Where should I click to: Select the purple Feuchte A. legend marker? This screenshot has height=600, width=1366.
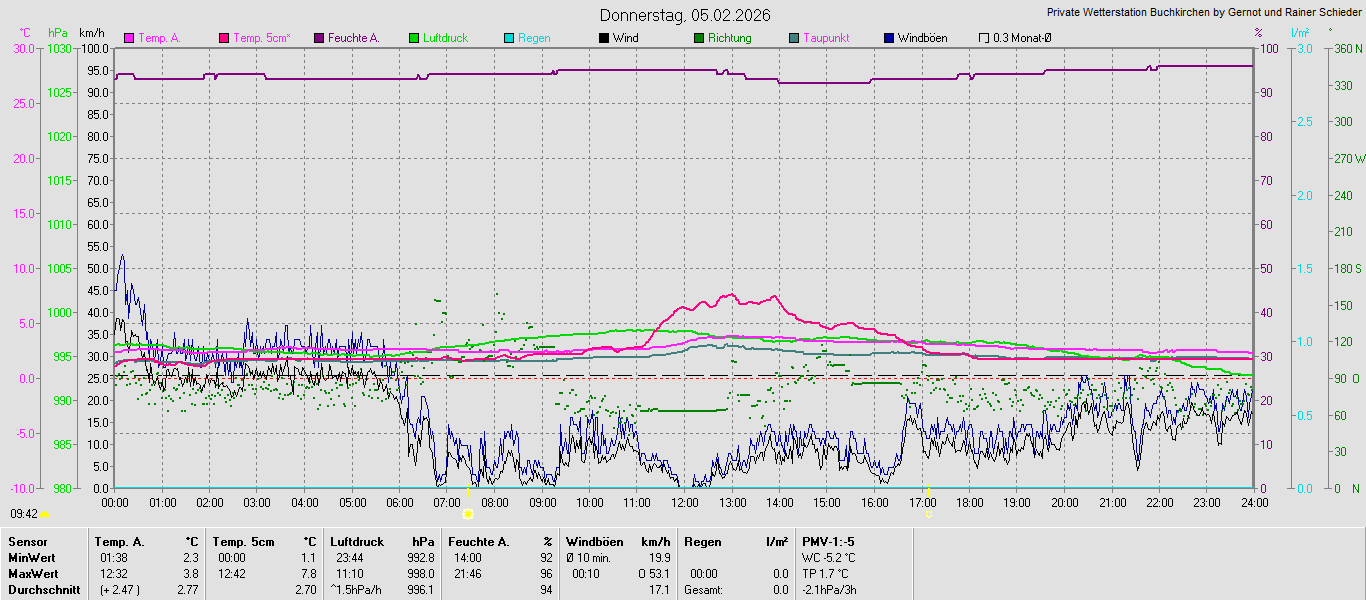pos(319,38)
